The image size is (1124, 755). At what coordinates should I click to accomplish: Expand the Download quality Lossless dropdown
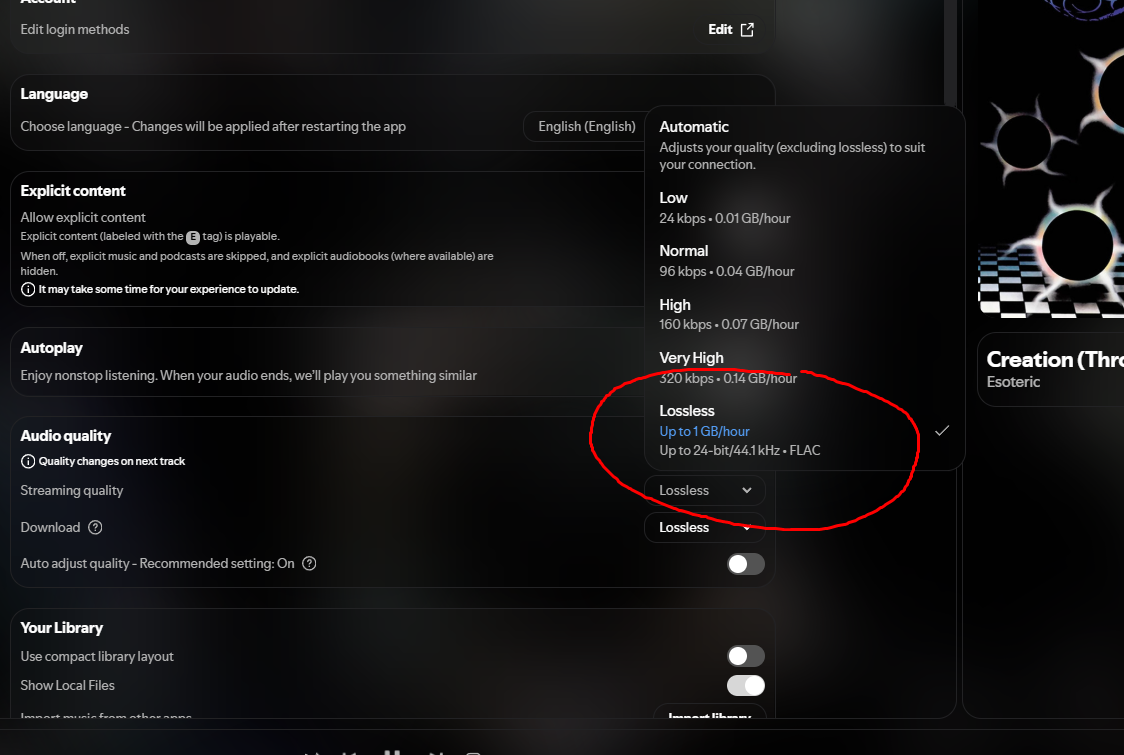tap(705, 528)
